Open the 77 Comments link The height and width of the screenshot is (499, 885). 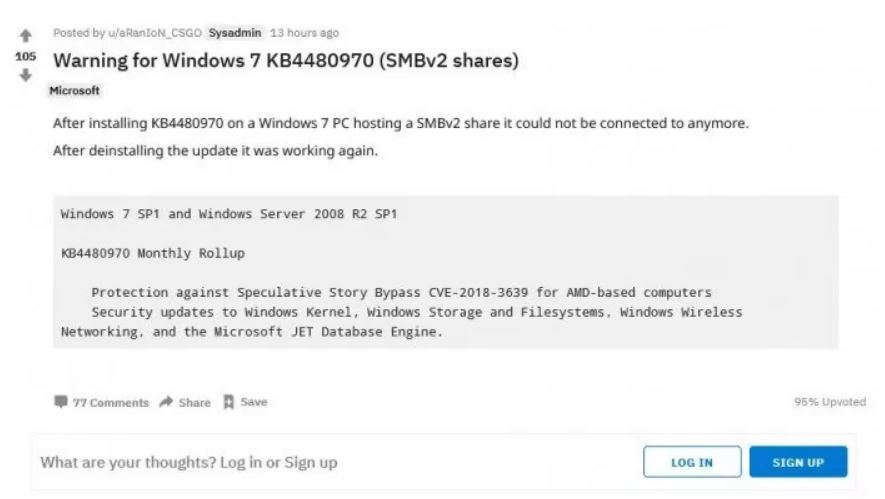coord(110,403)
